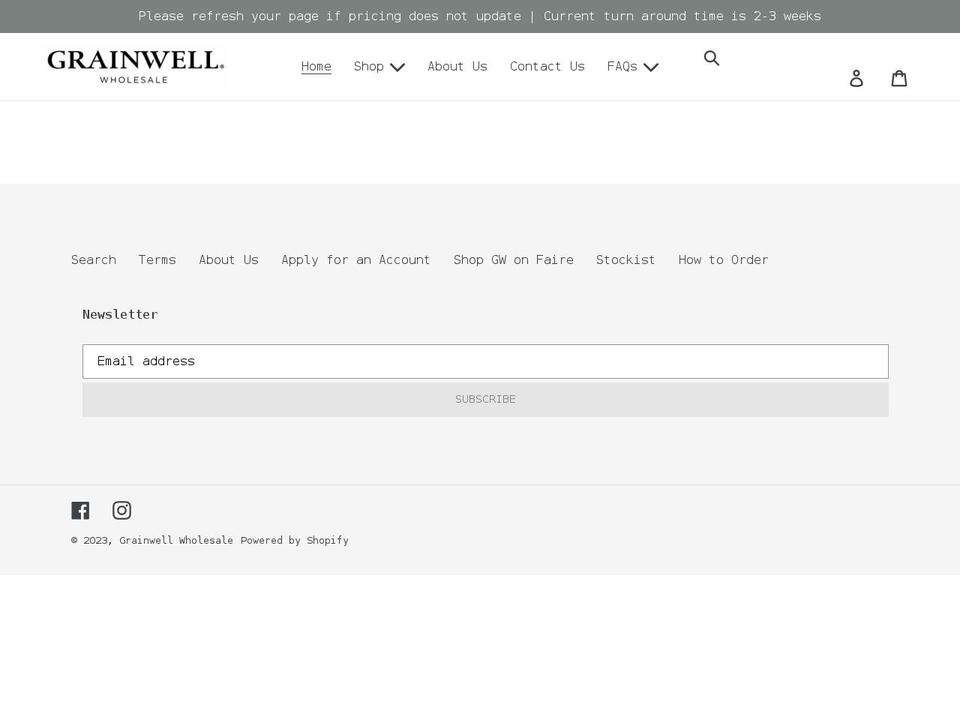Open the Terms footer link
The image size is (960, 720).
click(157, 260)
